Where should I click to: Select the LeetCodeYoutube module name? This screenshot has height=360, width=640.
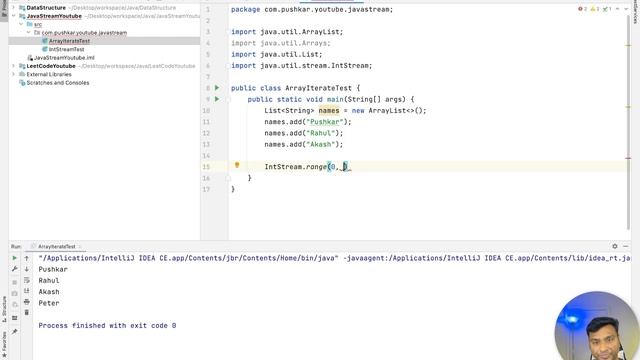coord(51,66)
